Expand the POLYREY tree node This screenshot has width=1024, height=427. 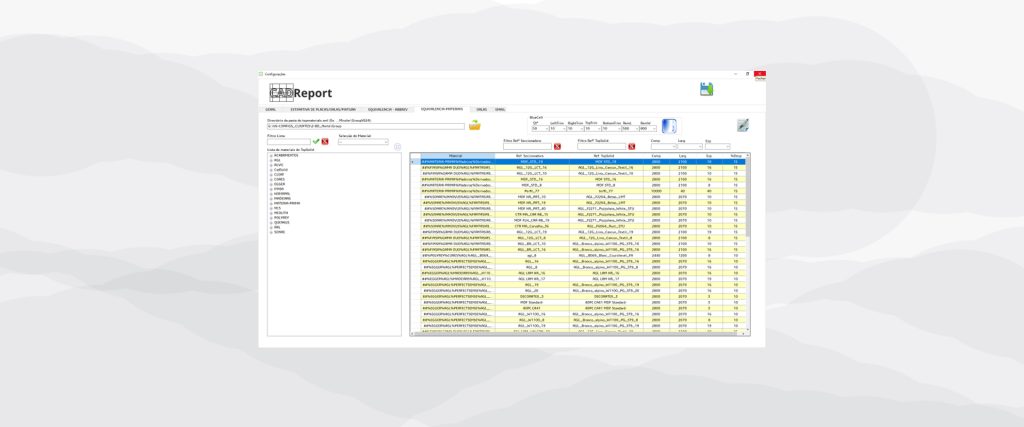coord(270,217)
